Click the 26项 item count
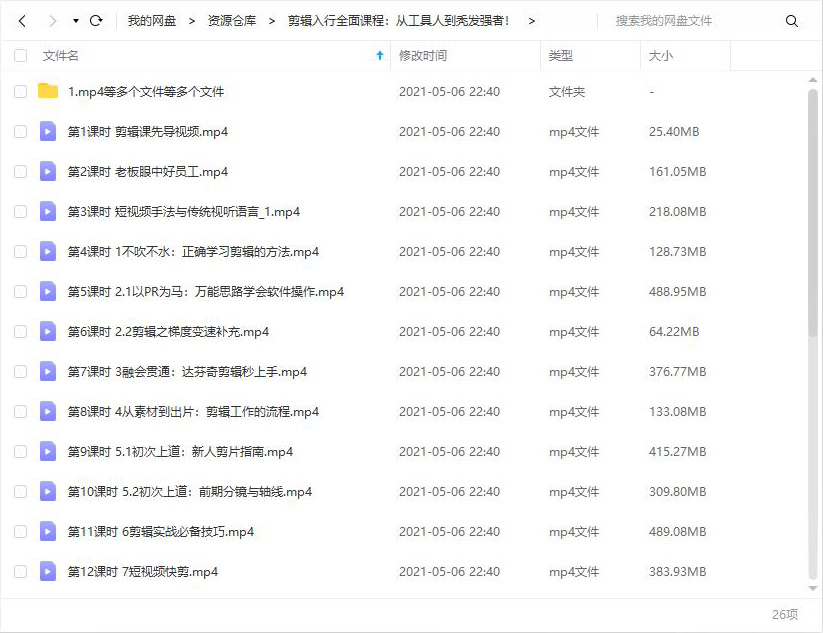 (x=785, y=614)
